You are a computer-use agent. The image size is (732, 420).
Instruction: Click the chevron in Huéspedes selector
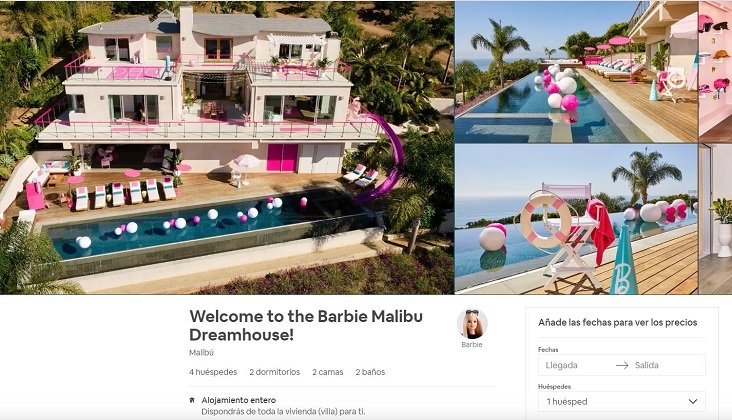pyautogui.click(x=693, y=401)
